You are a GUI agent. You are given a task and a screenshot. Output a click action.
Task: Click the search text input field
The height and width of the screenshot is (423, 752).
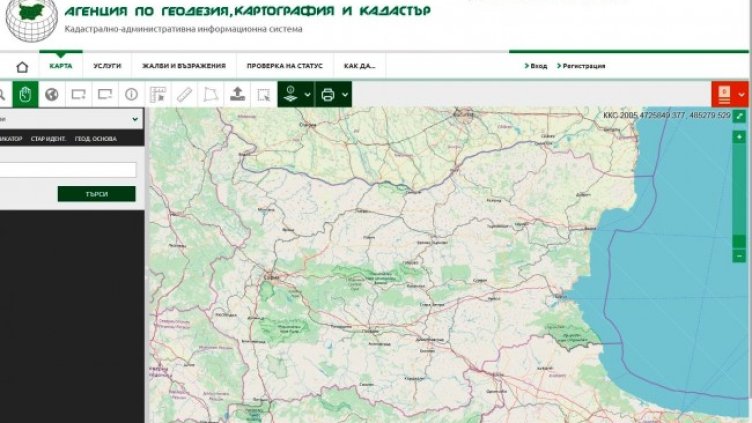pos(68,170)
